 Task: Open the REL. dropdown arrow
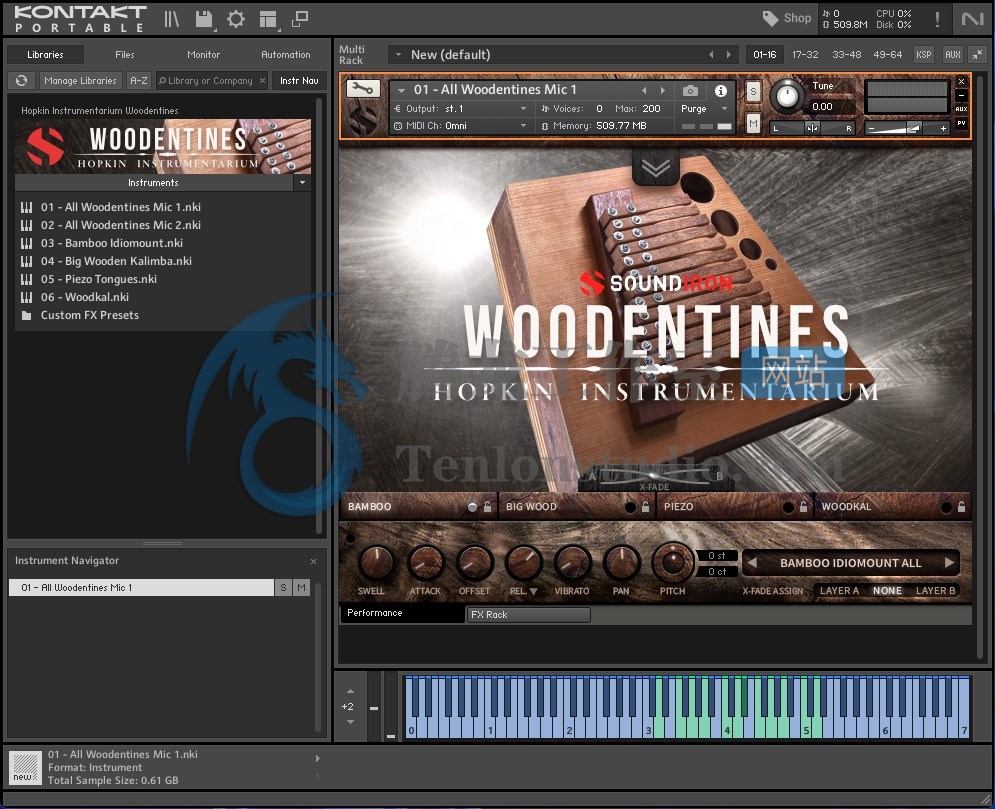[533, 591]
